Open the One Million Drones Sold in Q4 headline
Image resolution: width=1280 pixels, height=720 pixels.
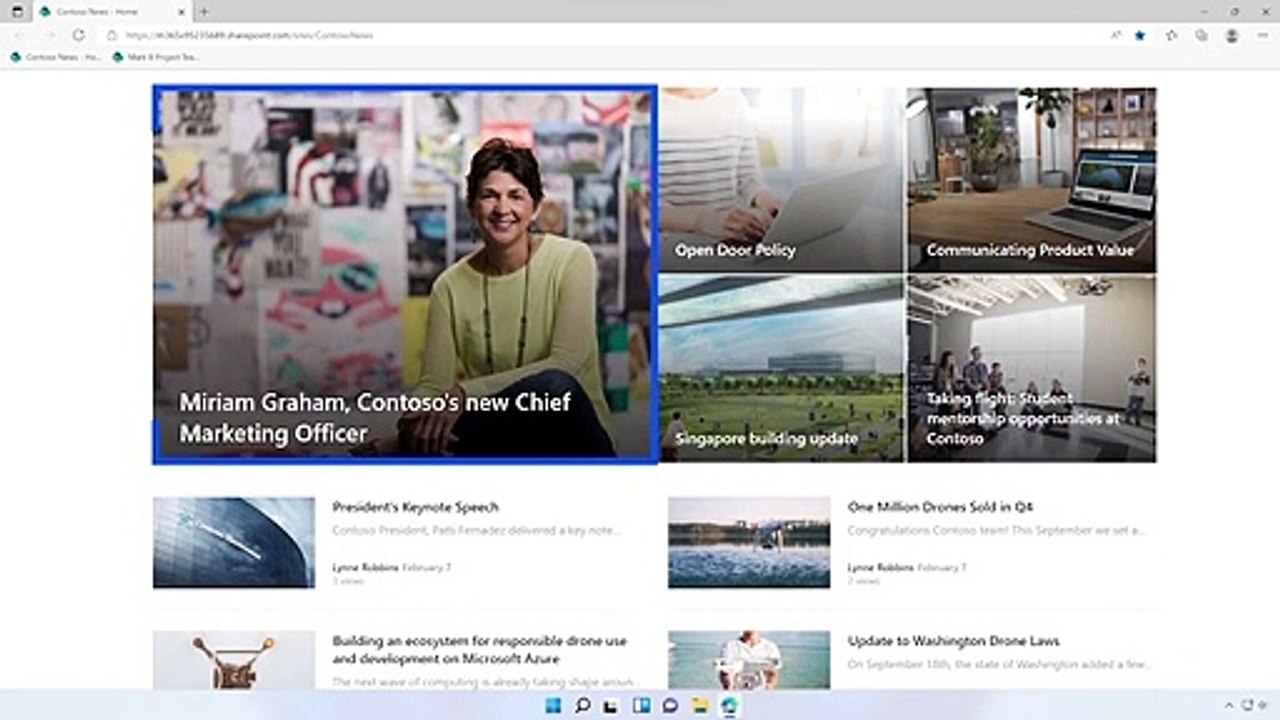click(x=940, y=507)
